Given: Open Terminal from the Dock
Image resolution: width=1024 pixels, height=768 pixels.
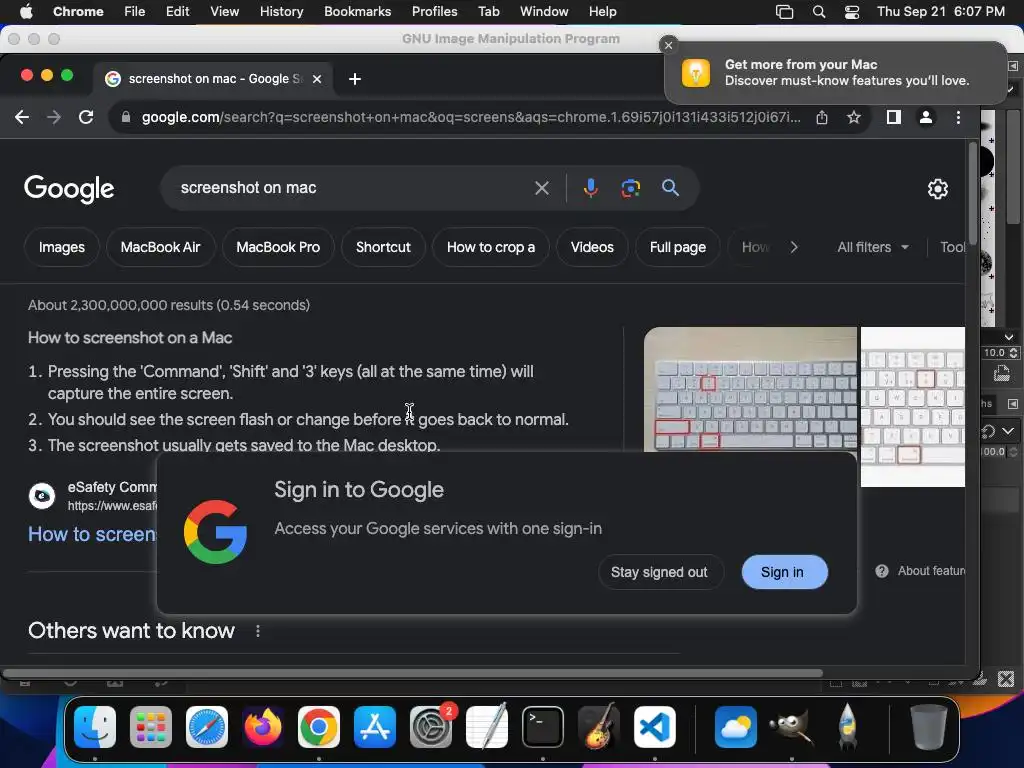Looking at the screenshot, I should tap(543, 727).
